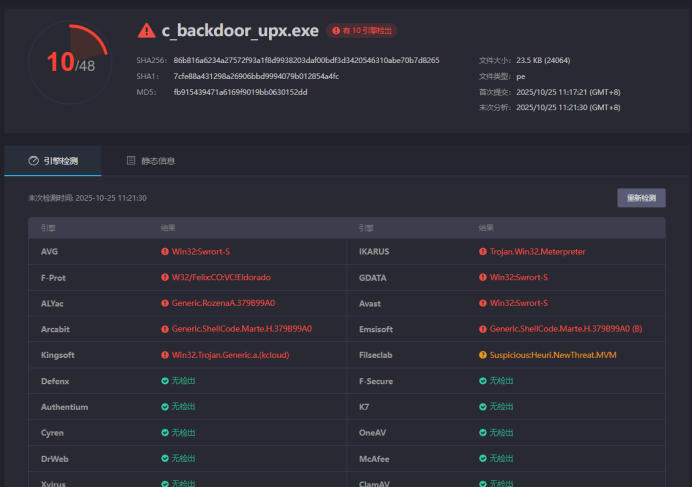The width and height of the screenshot is (692, 487).
Task: Click the document icon on 静态信息 tab
Action: click(x=131, y=161)
